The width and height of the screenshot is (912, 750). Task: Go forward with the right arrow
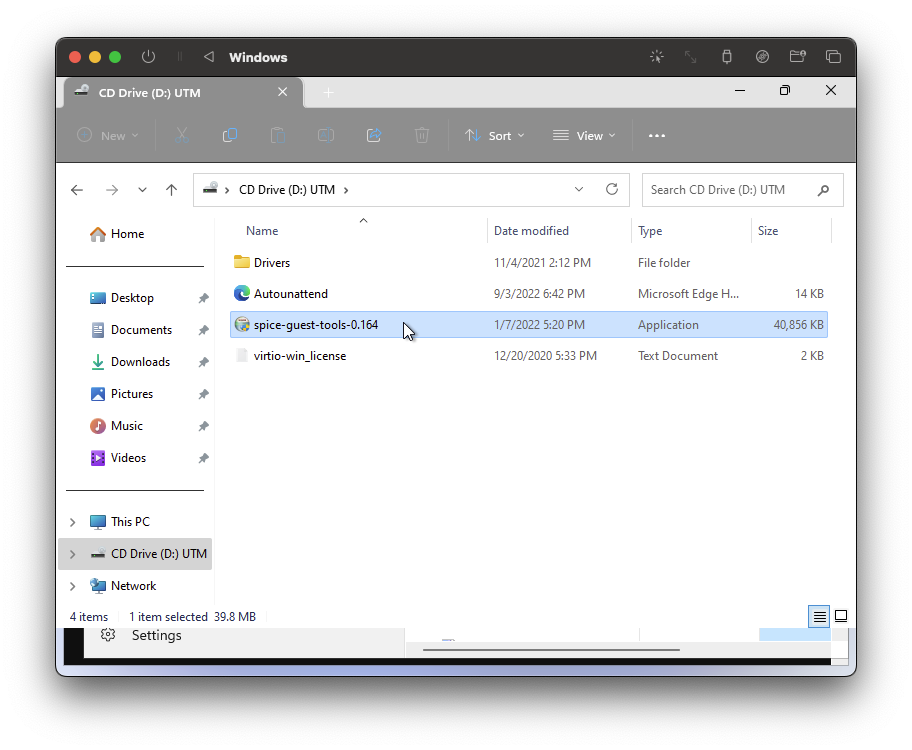[x=112, y=190]
